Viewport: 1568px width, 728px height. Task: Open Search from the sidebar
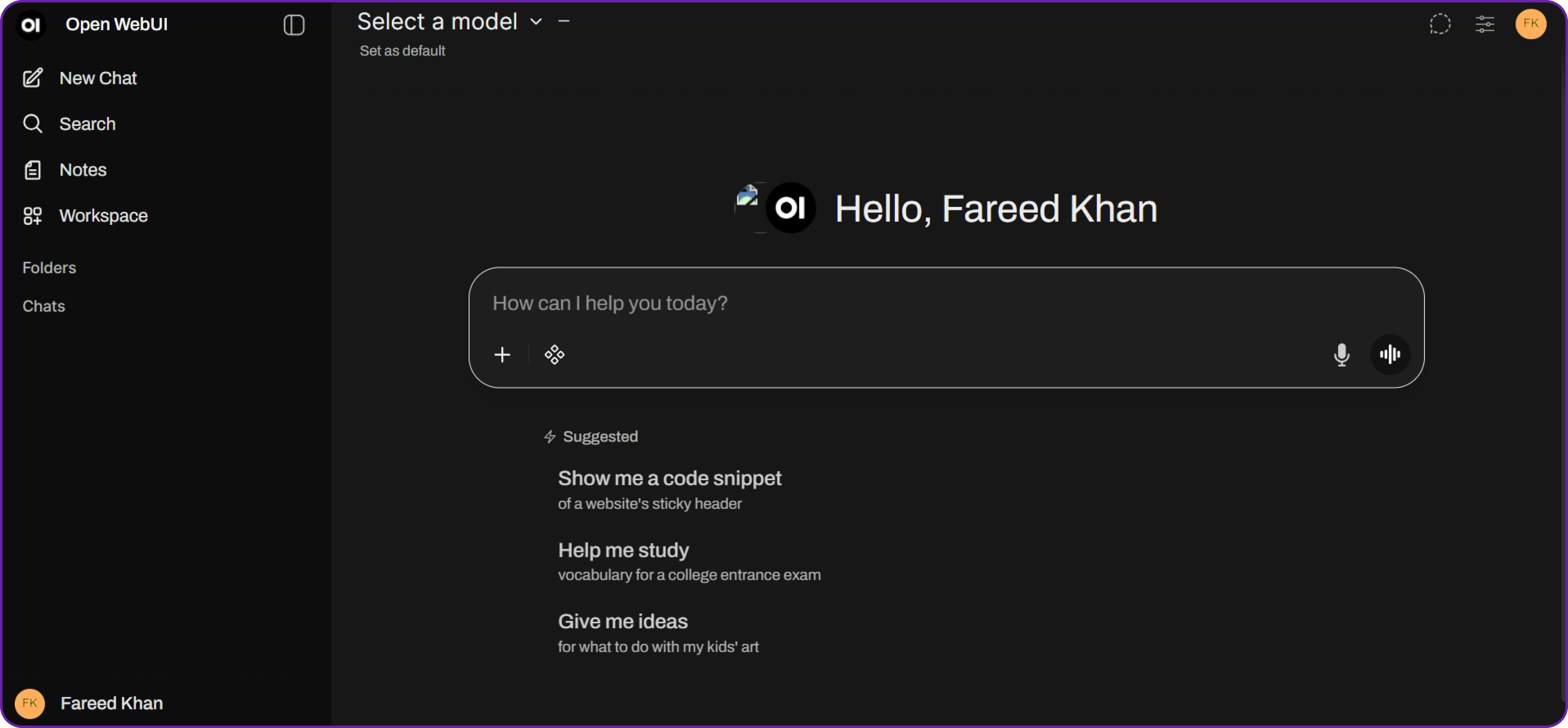[87, 124]
